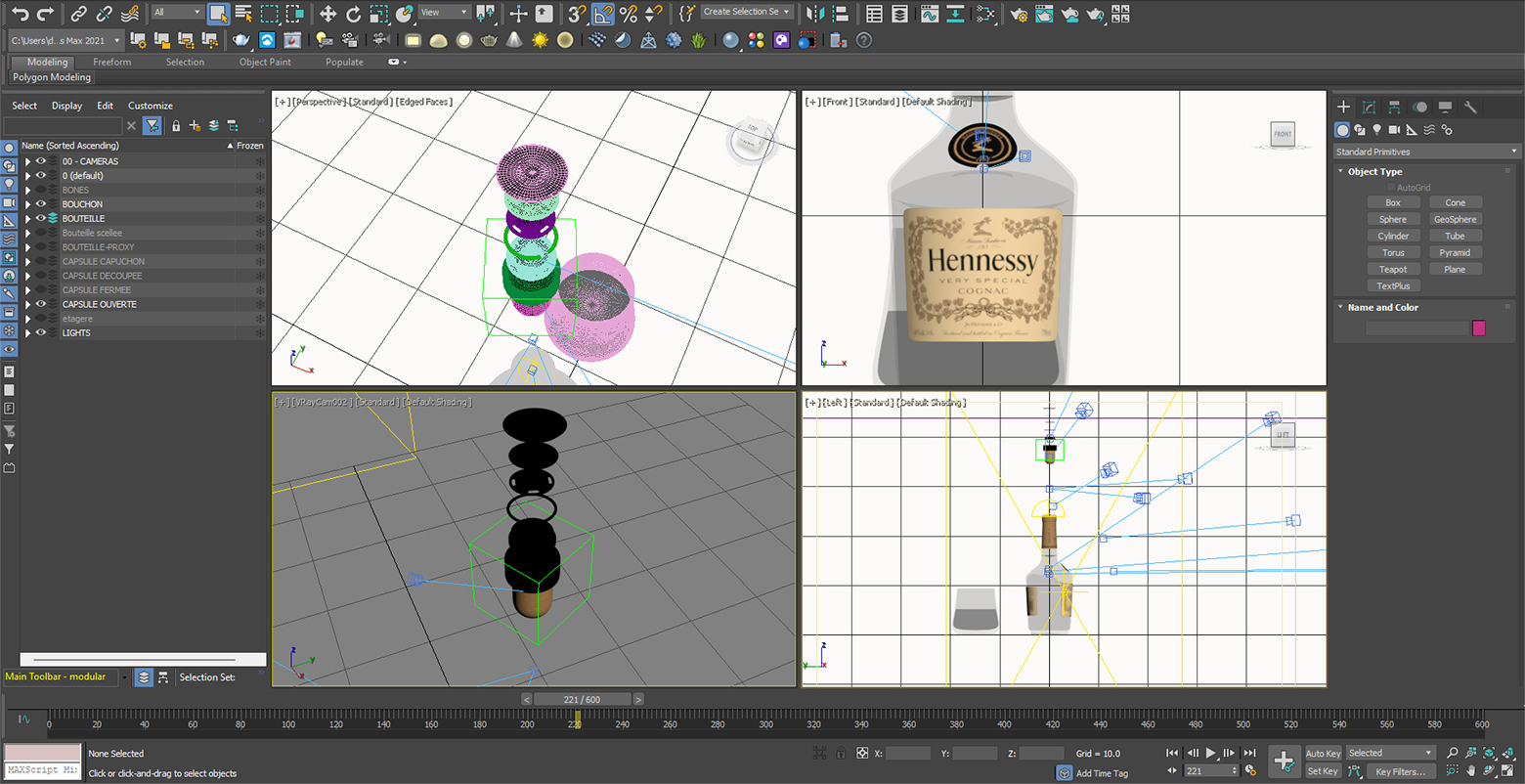This screenshot has height=784, width=1525.
Task: Expand the LIGHTS layer tree
Action: tap(27, 332)
